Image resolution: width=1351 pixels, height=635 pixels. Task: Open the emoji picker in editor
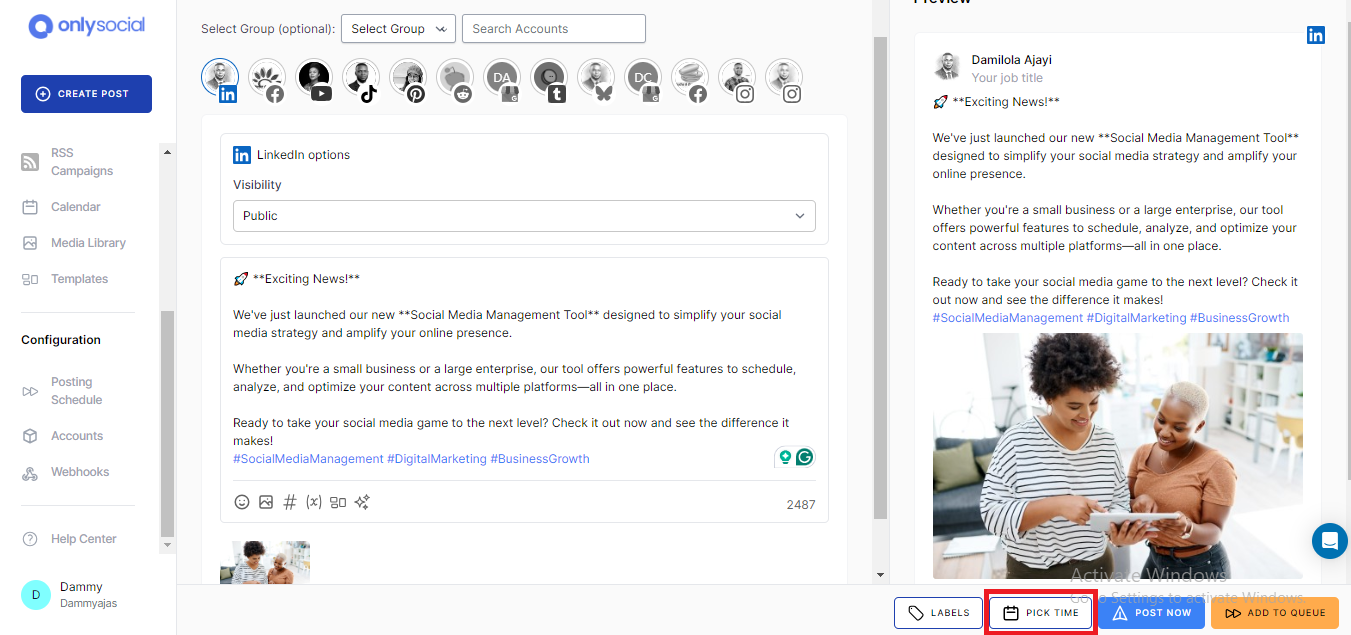pyautogui.click(x=241, y=502)
